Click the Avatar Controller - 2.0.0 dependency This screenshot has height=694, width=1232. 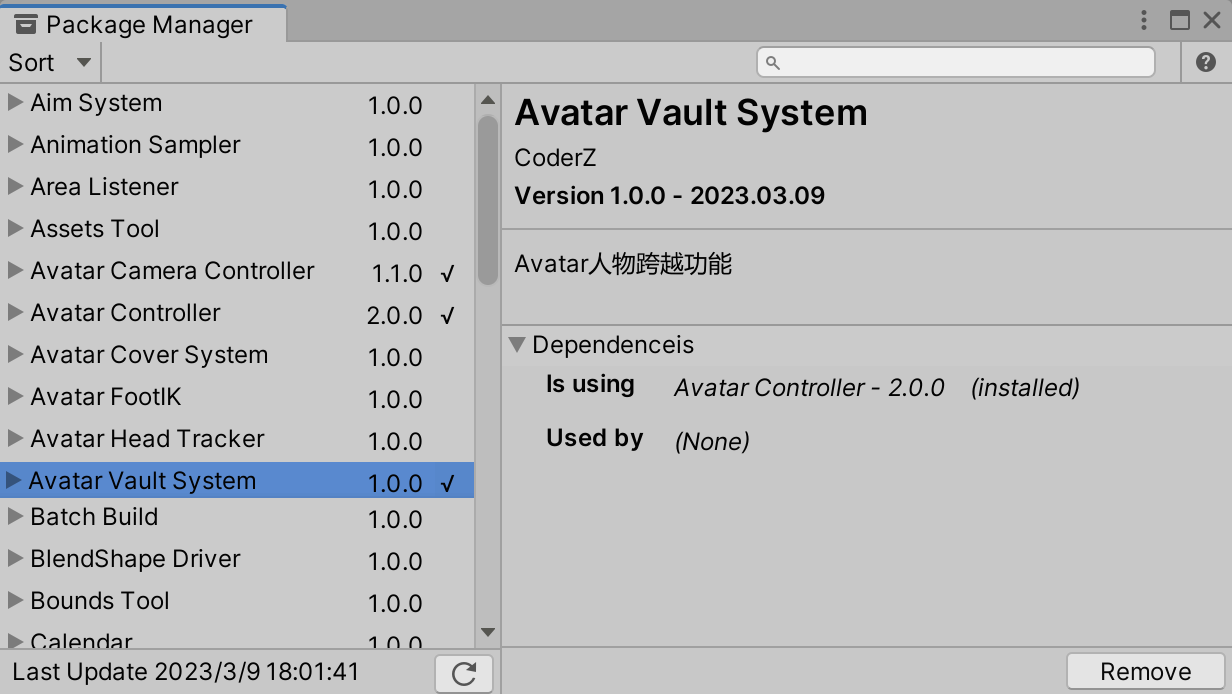tap(809, 387)
